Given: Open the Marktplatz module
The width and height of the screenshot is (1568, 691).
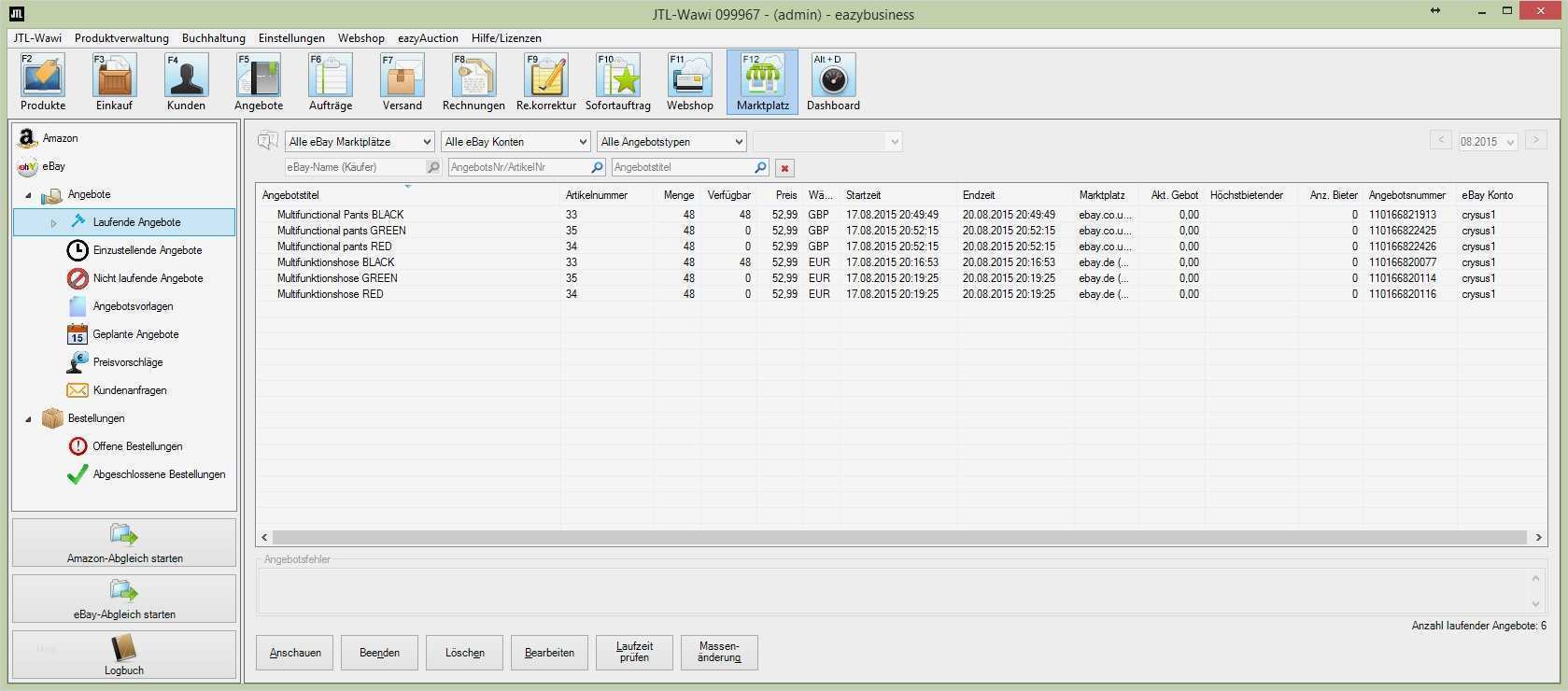Looking at the screenshot, I should pos(763,82).
